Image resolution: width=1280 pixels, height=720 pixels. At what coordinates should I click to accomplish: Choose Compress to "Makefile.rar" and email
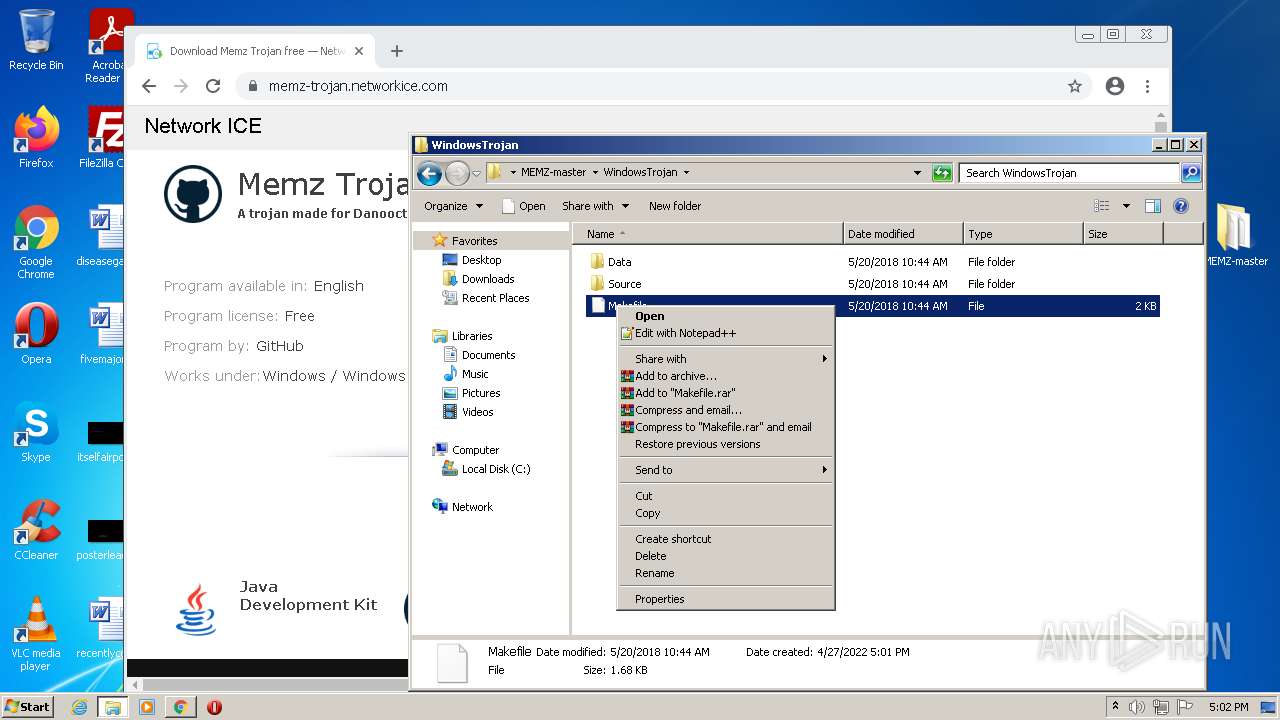click(726, 427)
